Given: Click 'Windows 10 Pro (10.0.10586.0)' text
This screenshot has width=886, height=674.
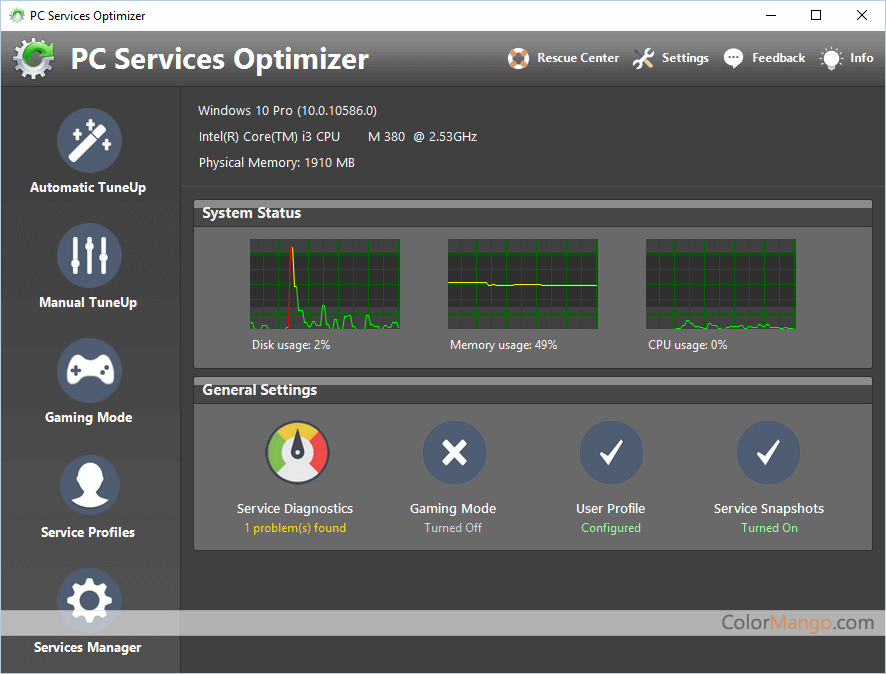Looking at the screenshot, I should click(x=288, y=111).
